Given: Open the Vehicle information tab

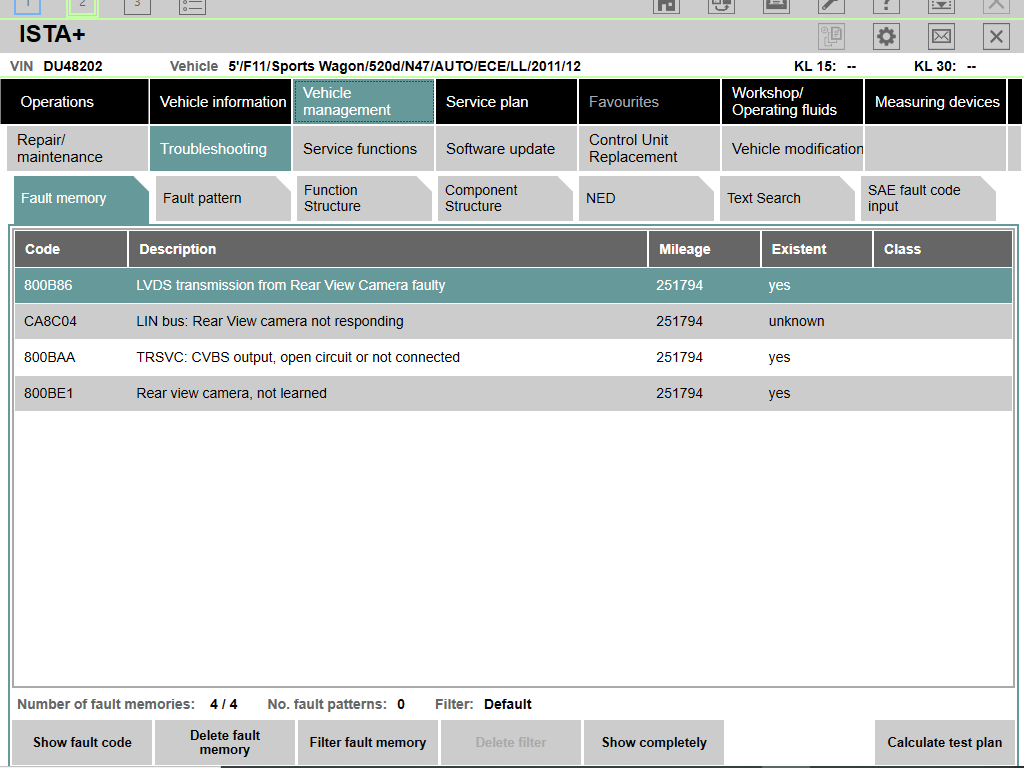Looking at the screenshot, I should pos(221,102).
